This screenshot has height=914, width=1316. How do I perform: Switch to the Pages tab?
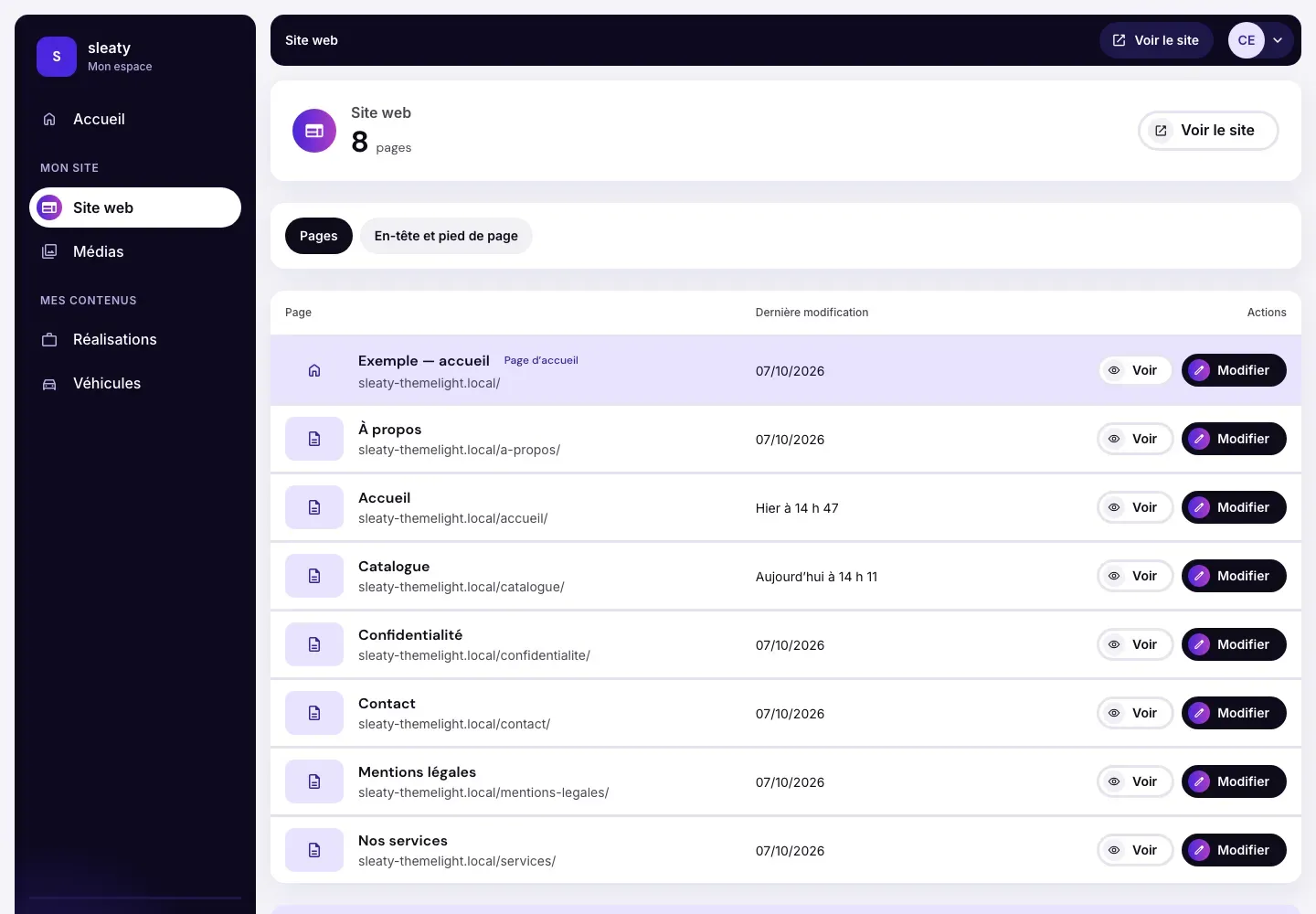(x=319, y=236)
